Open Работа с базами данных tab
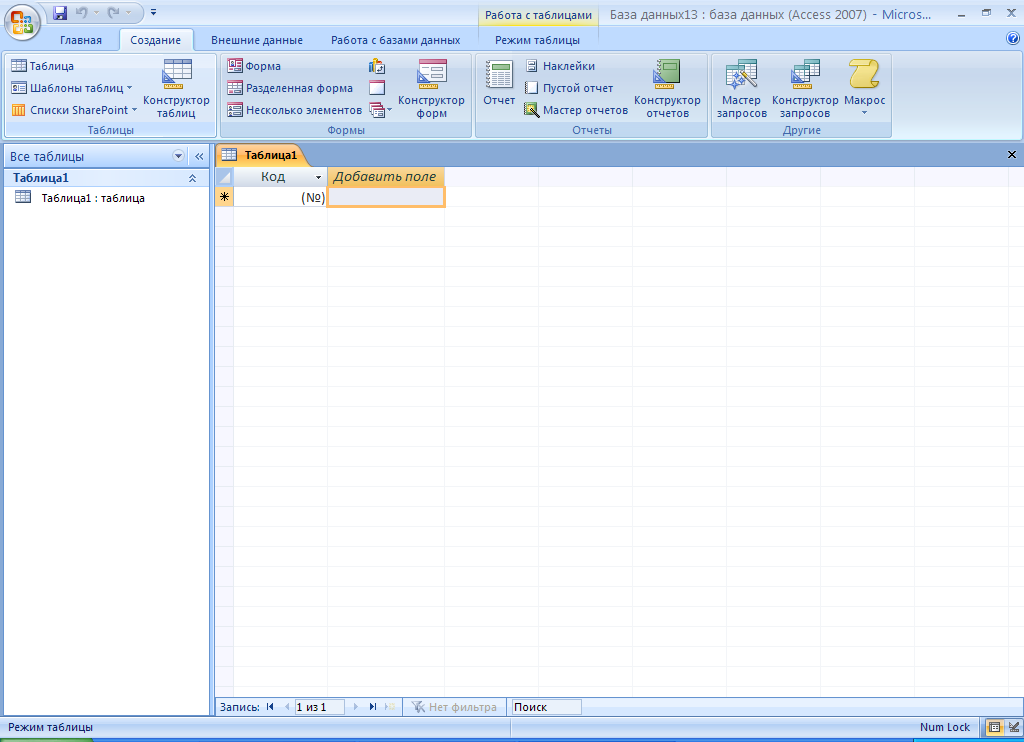The height and width of the screenshot is (742, 1024). coord(395,40)
